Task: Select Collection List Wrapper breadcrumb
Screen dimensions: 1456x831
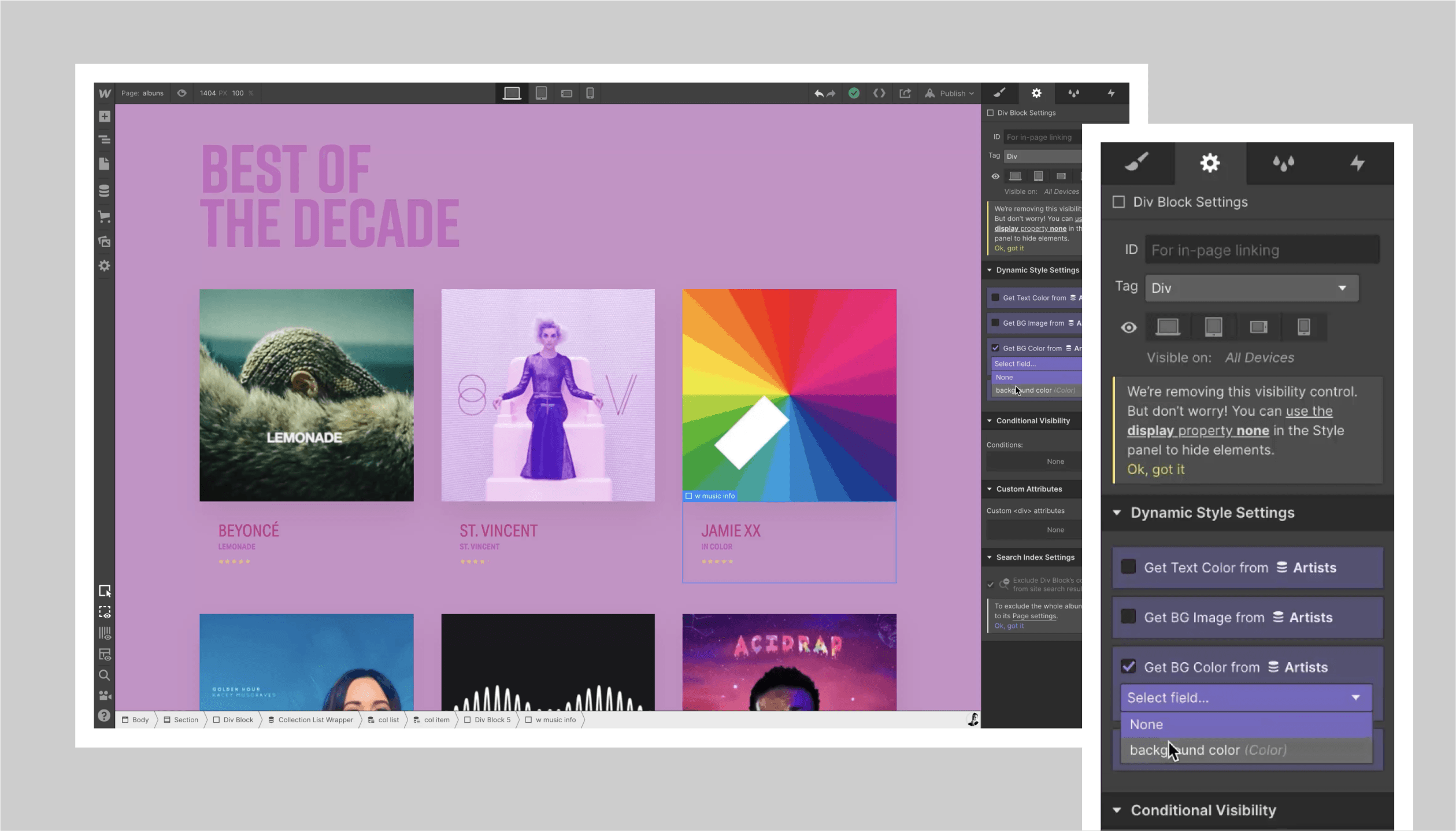Action: 310,720
